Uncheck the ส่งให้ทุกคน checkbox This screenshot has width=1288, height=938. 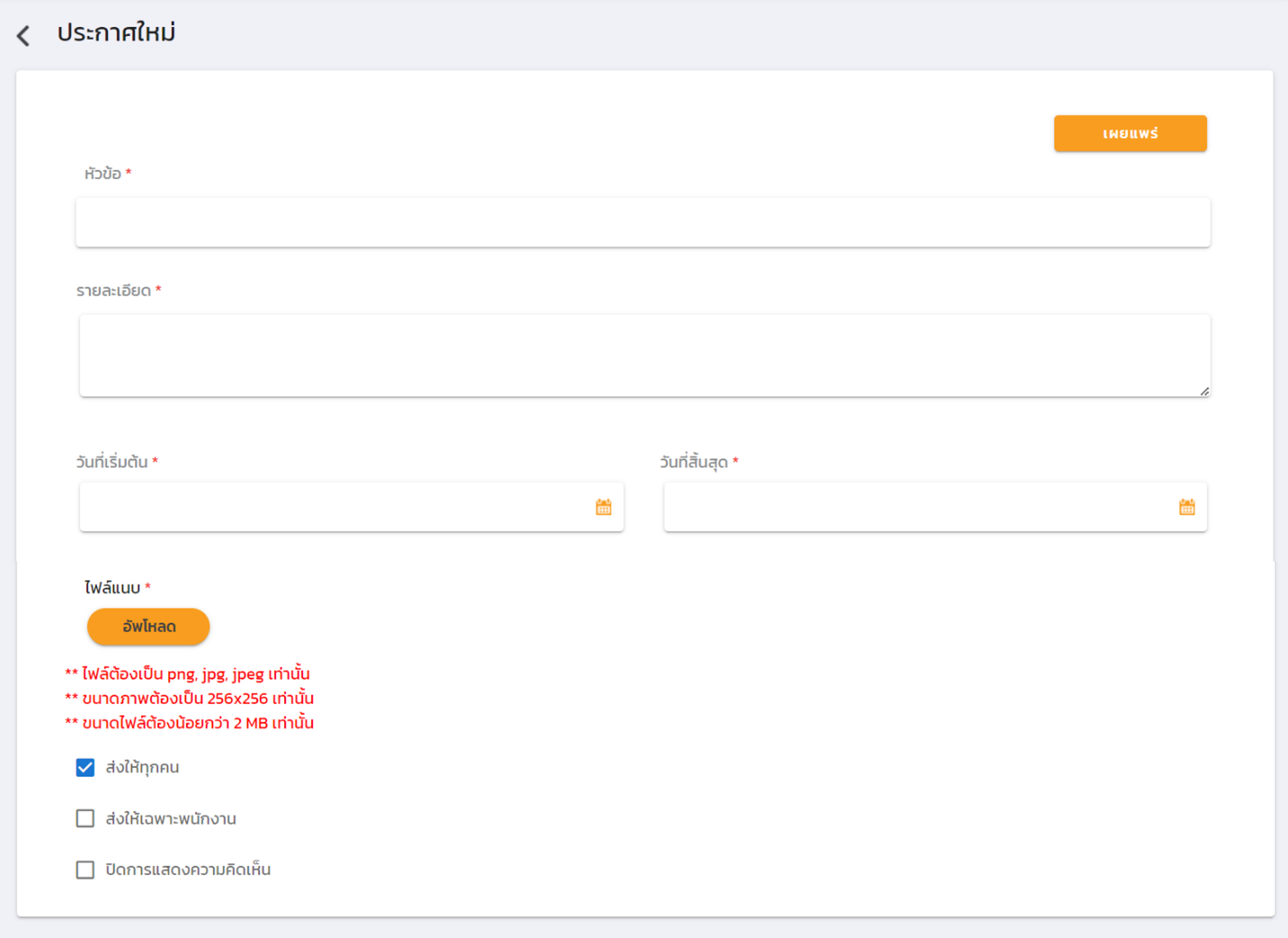[85, 767]
